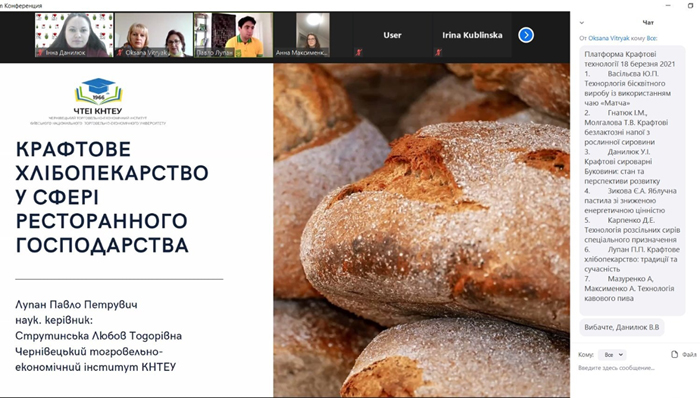
Task: Restore the conference window size
Action: tap(691, 5)
